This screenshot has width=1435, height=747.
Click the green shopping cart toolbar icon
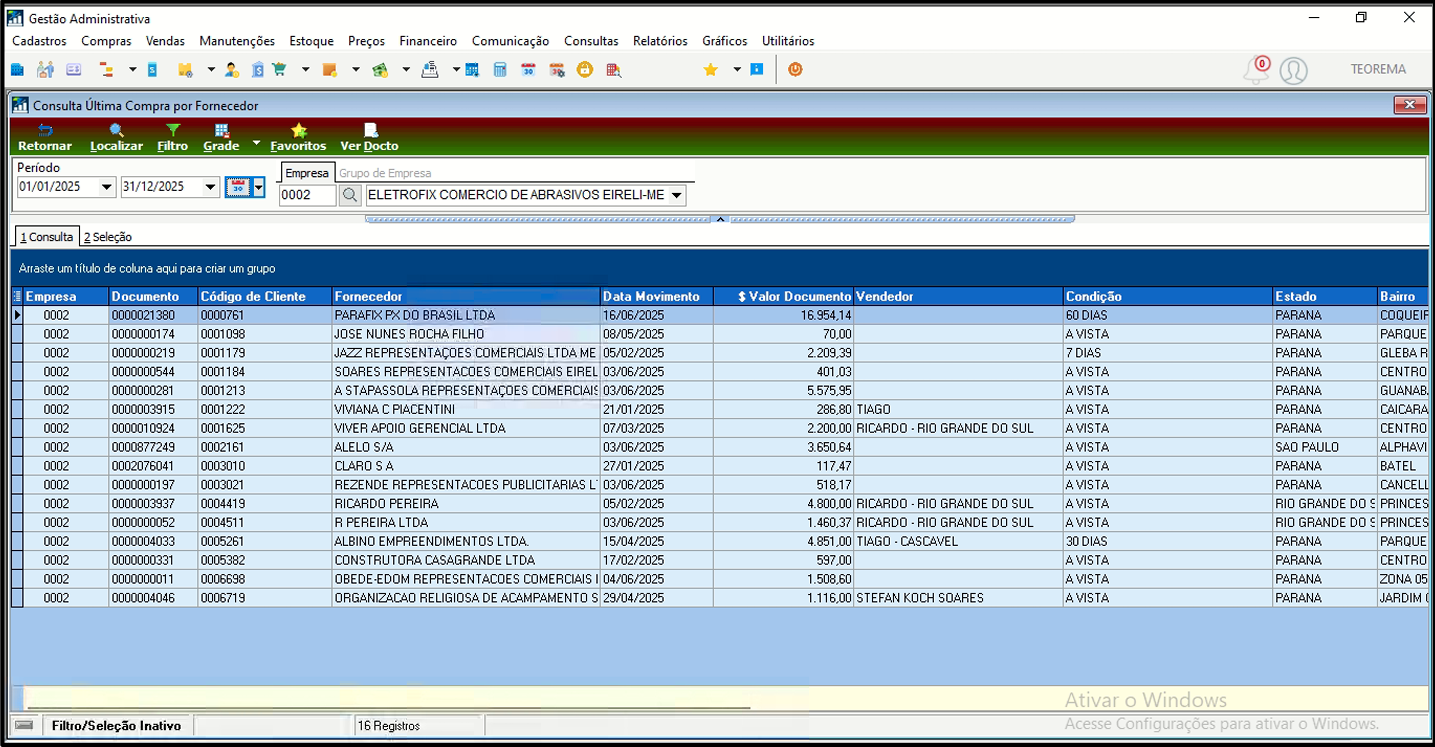(279, 70)
